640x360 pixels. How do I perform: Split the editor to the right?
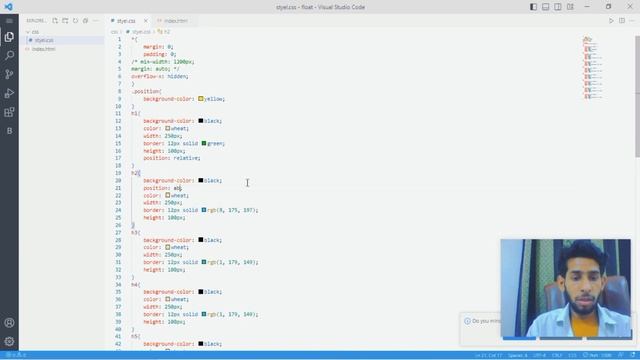click(622, 21)
